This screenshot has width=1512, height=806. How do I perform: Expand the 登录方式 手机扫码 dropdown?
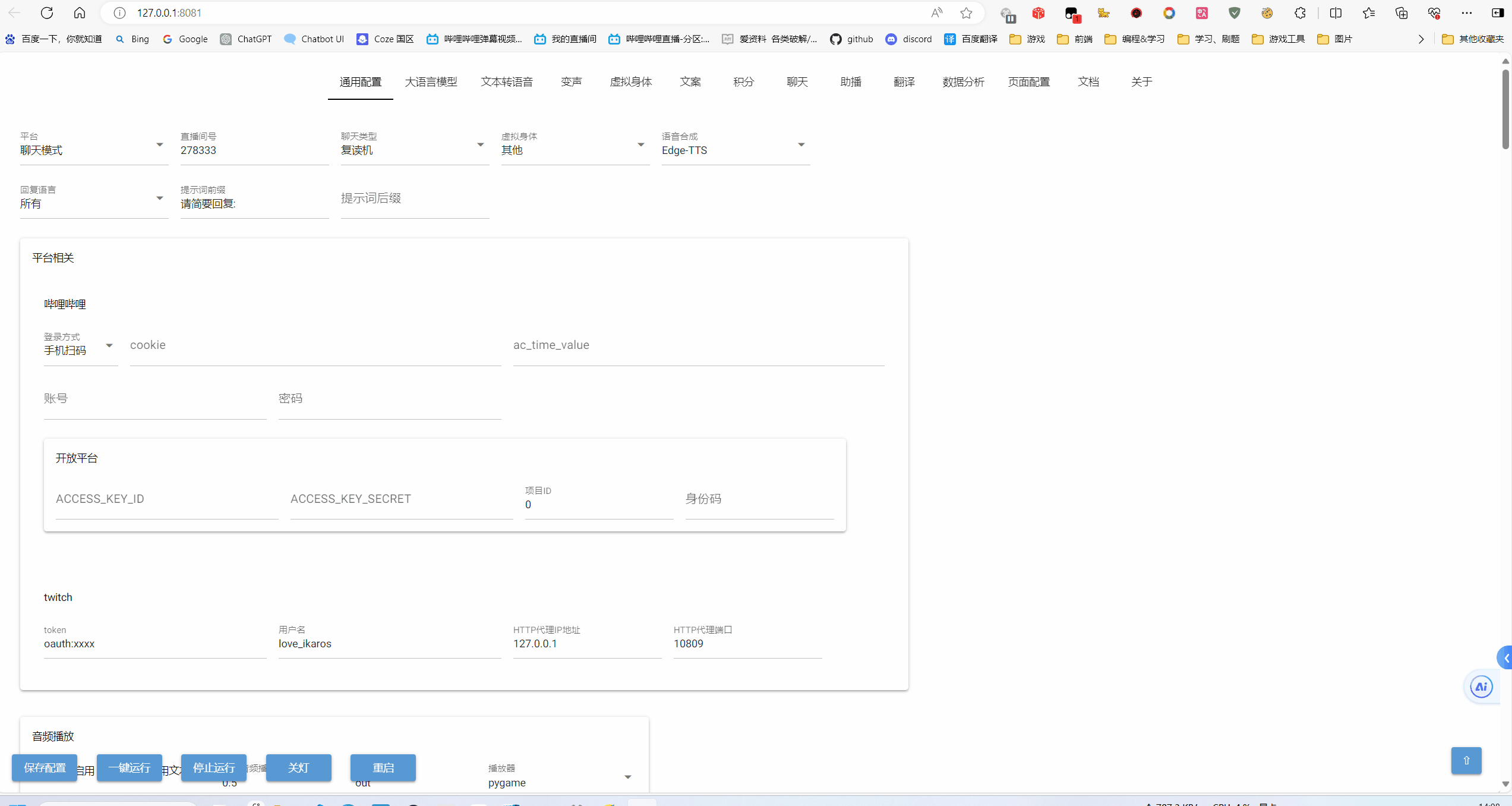click(80, 350)
